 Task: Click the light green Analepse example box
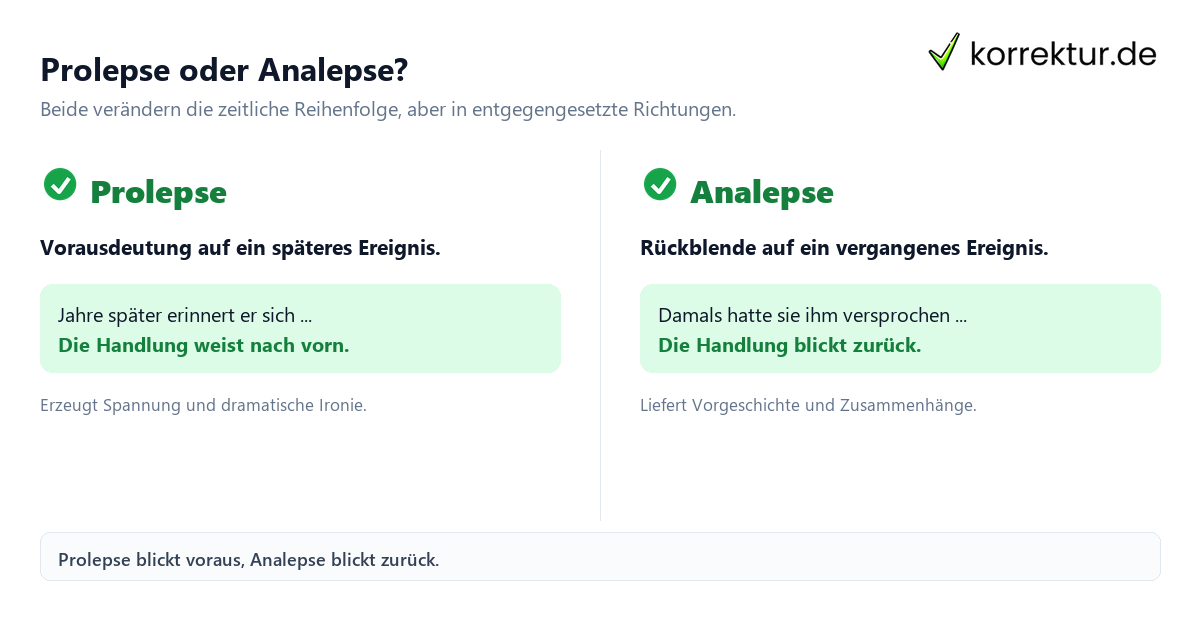click(x=900, y=328)
